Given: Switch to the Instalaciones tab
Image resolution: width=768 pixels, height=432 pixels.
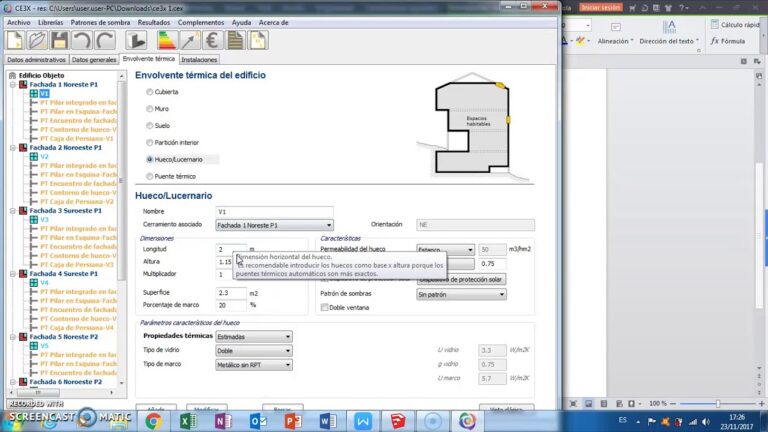Looking at the screenshot, I should 200,60.
